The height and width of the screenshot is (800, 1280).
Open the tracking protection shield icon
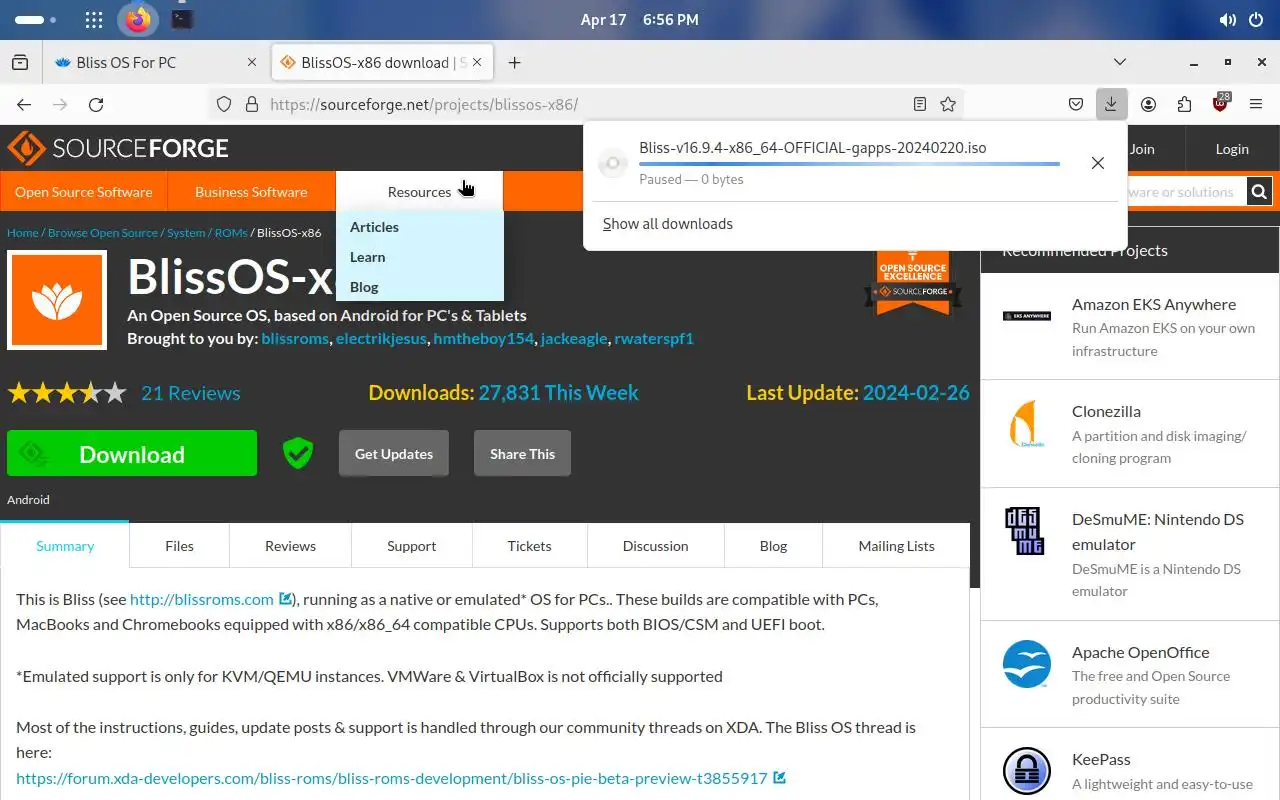point(224,104)
